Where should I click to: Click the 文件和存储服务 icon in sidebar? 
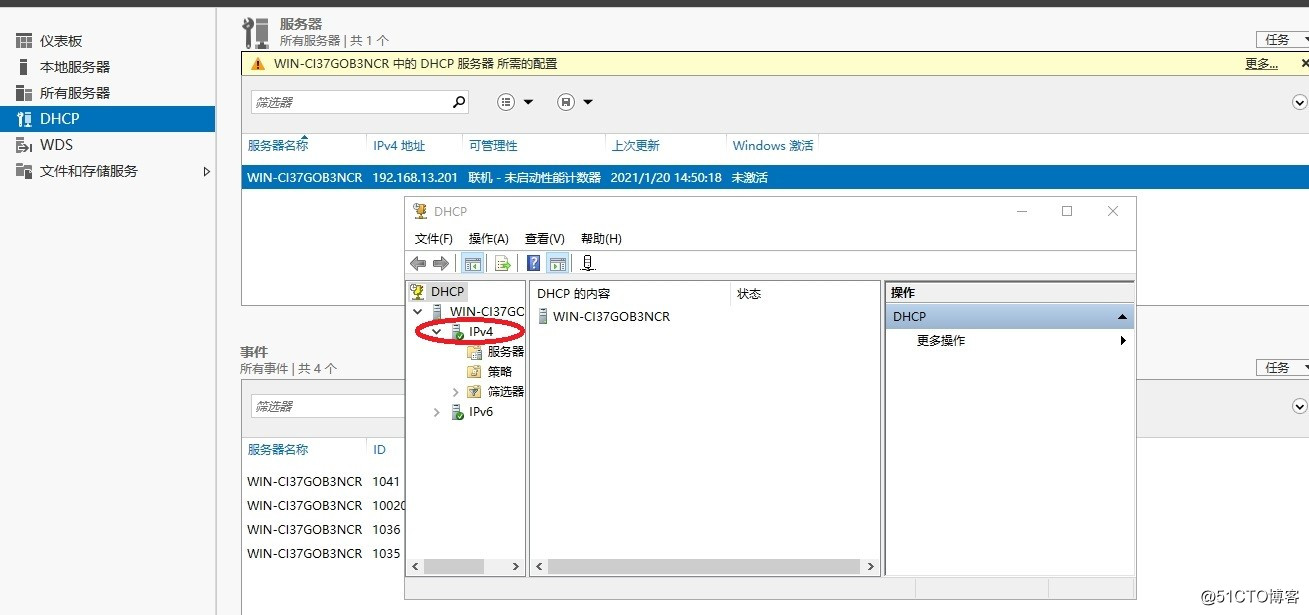(x=24, y=171)
